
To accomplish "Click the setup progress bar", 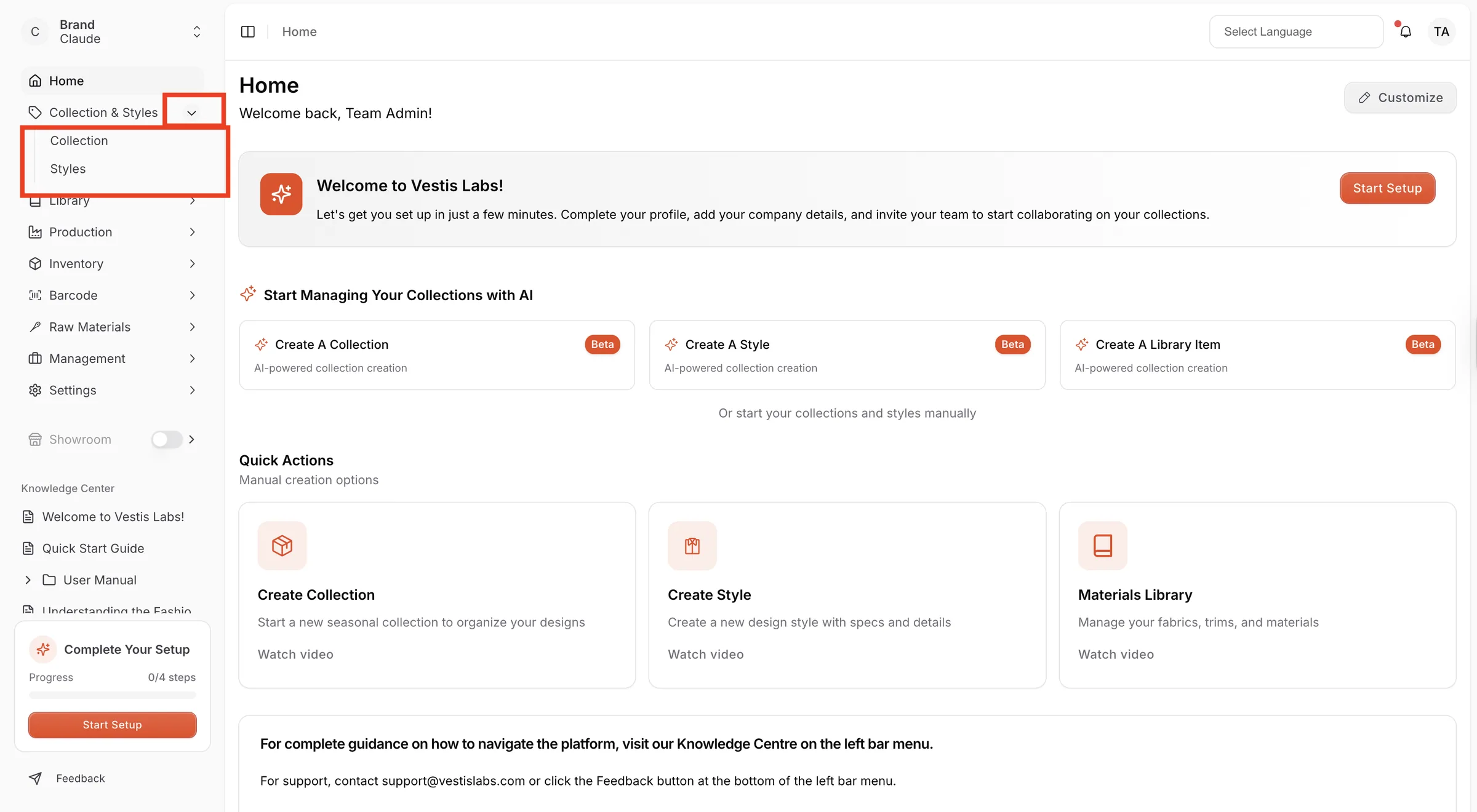I will (x=113, y=695).
